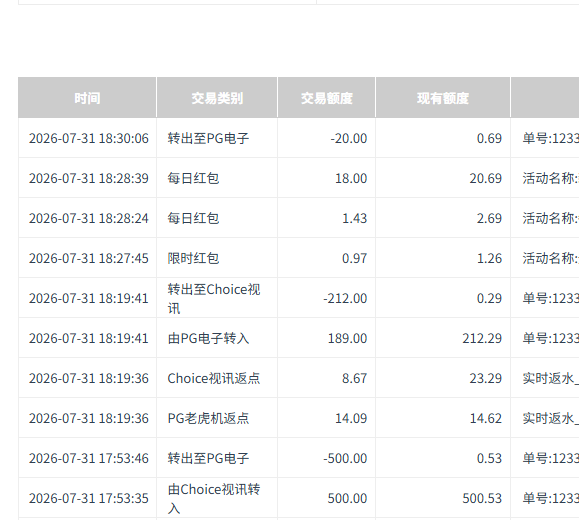Click the 每日红包 entry at 18:28:24
Image resolution: width=579 pixels, height=520 pixels.
point(193,218)
